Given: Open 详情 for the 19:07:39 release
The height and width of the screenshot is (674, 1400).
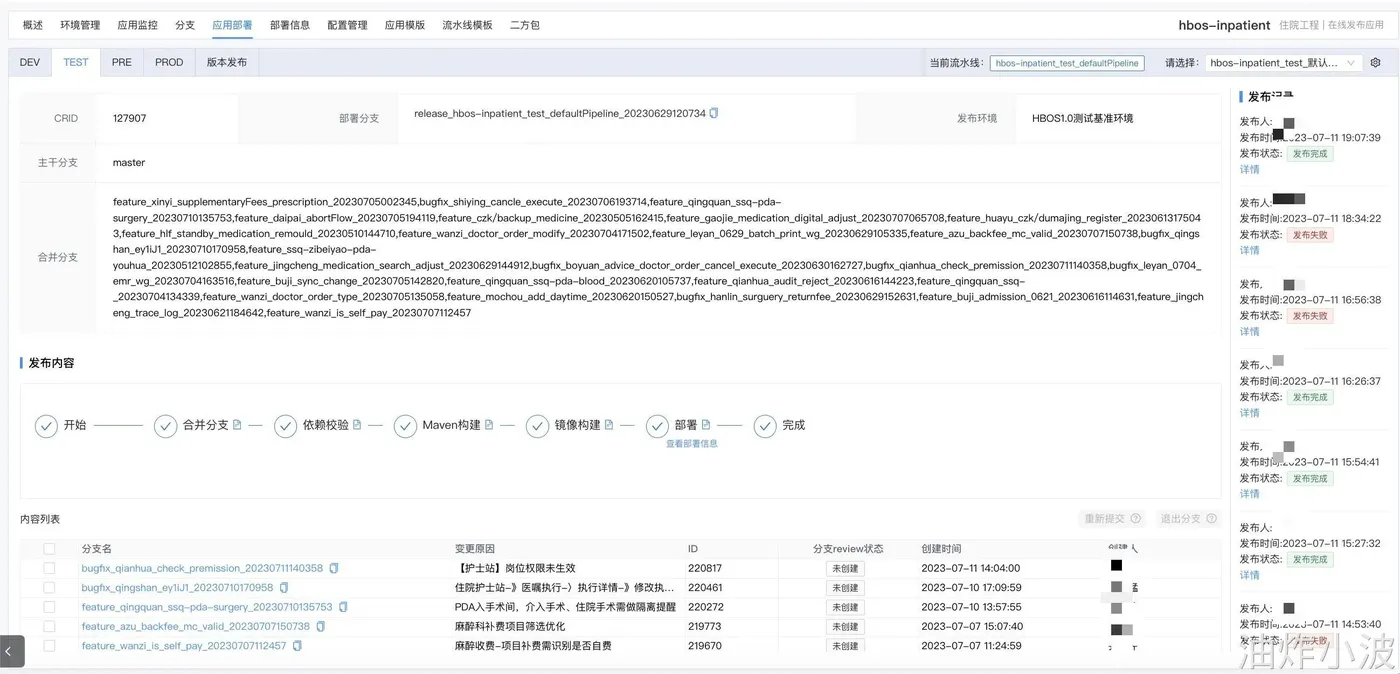Looking at the screenshot, I should tap(1250, 170).
